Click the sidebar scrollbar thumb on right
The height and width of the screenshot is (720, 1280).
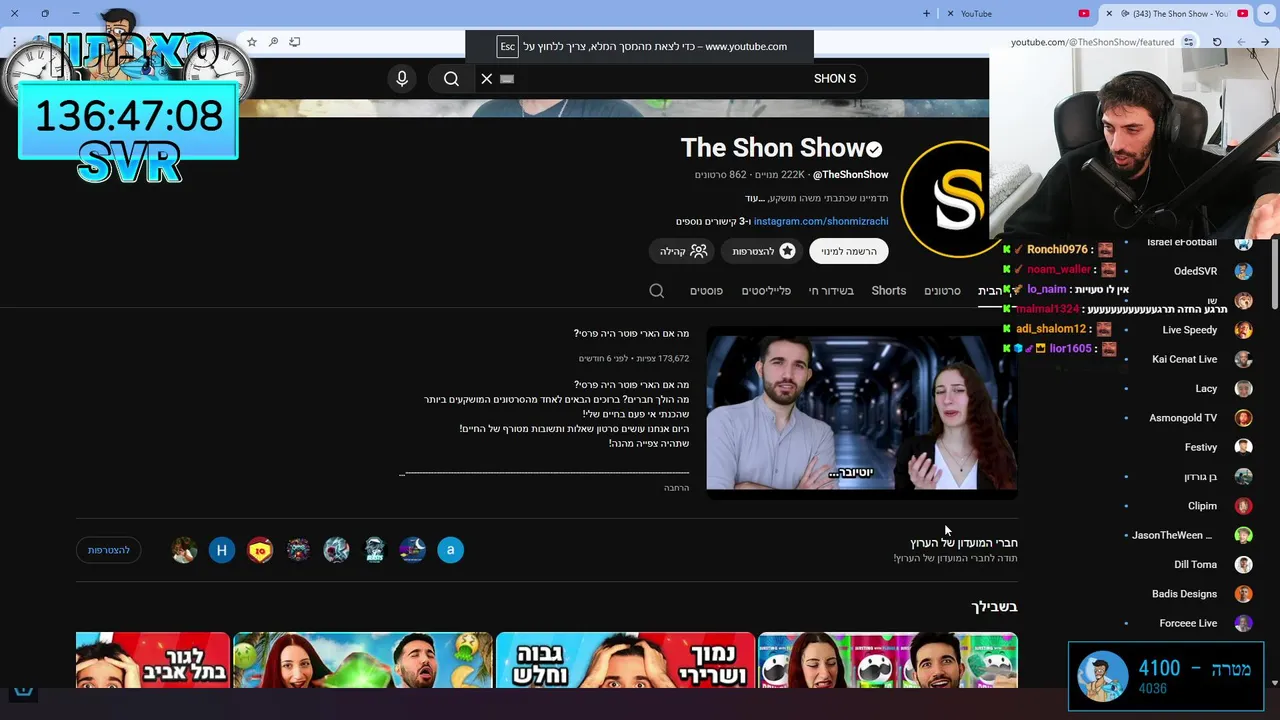pos(1274,272)
